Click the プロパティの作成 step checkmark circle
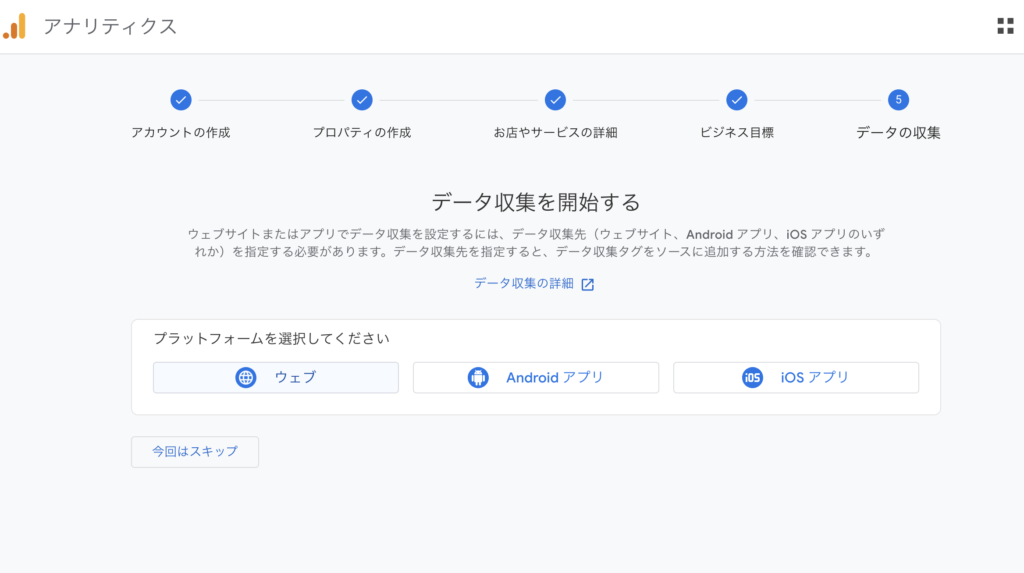This screenshot has width=1024, height=573. [x=362, y=100]
